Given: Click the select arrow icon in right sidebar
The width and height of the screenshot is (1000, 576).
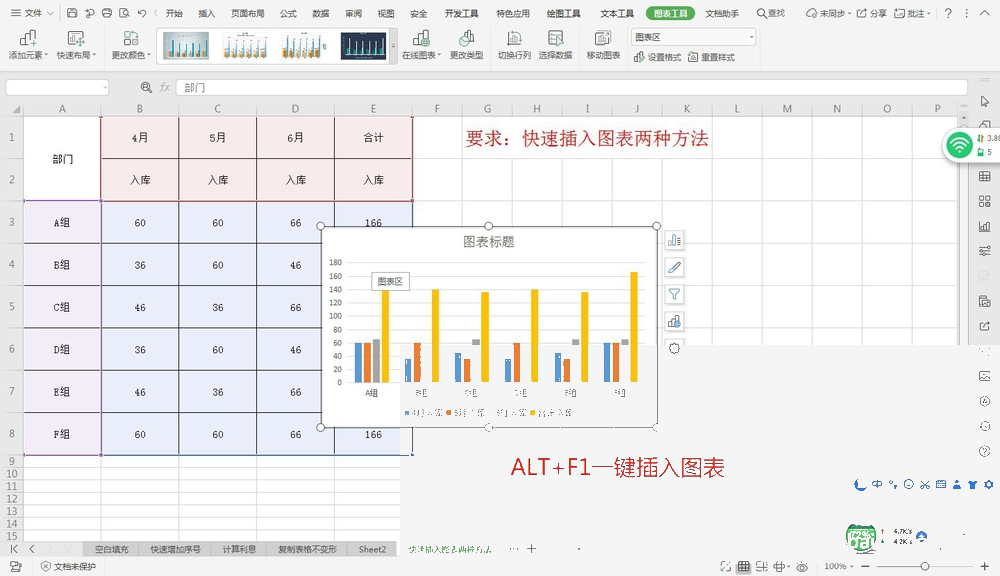Looking at the screenshot, I should tap(985, 101).
